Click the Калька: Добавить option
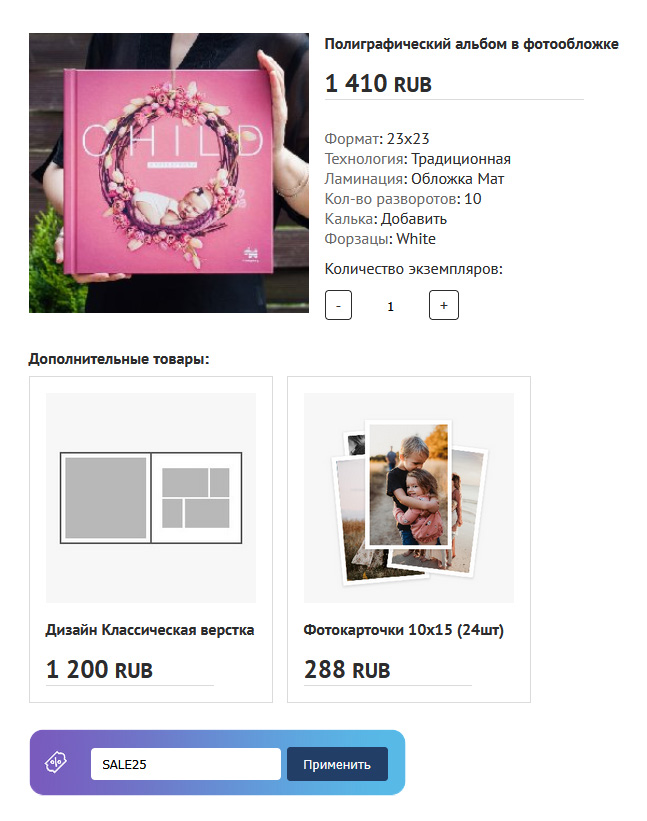 386,219
